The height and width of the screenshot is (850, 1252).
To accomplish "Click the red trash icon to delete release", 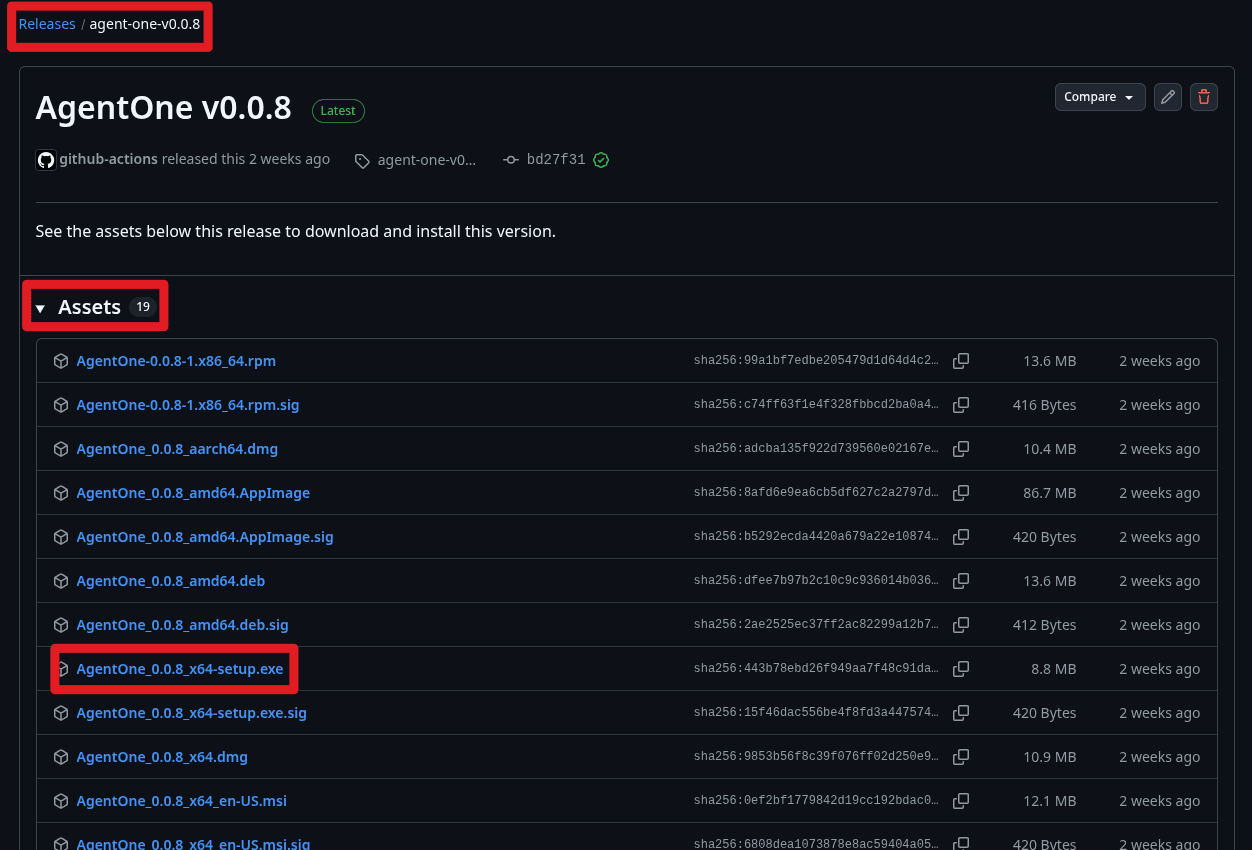I will pyautogui.click(x=1203, y=97).
